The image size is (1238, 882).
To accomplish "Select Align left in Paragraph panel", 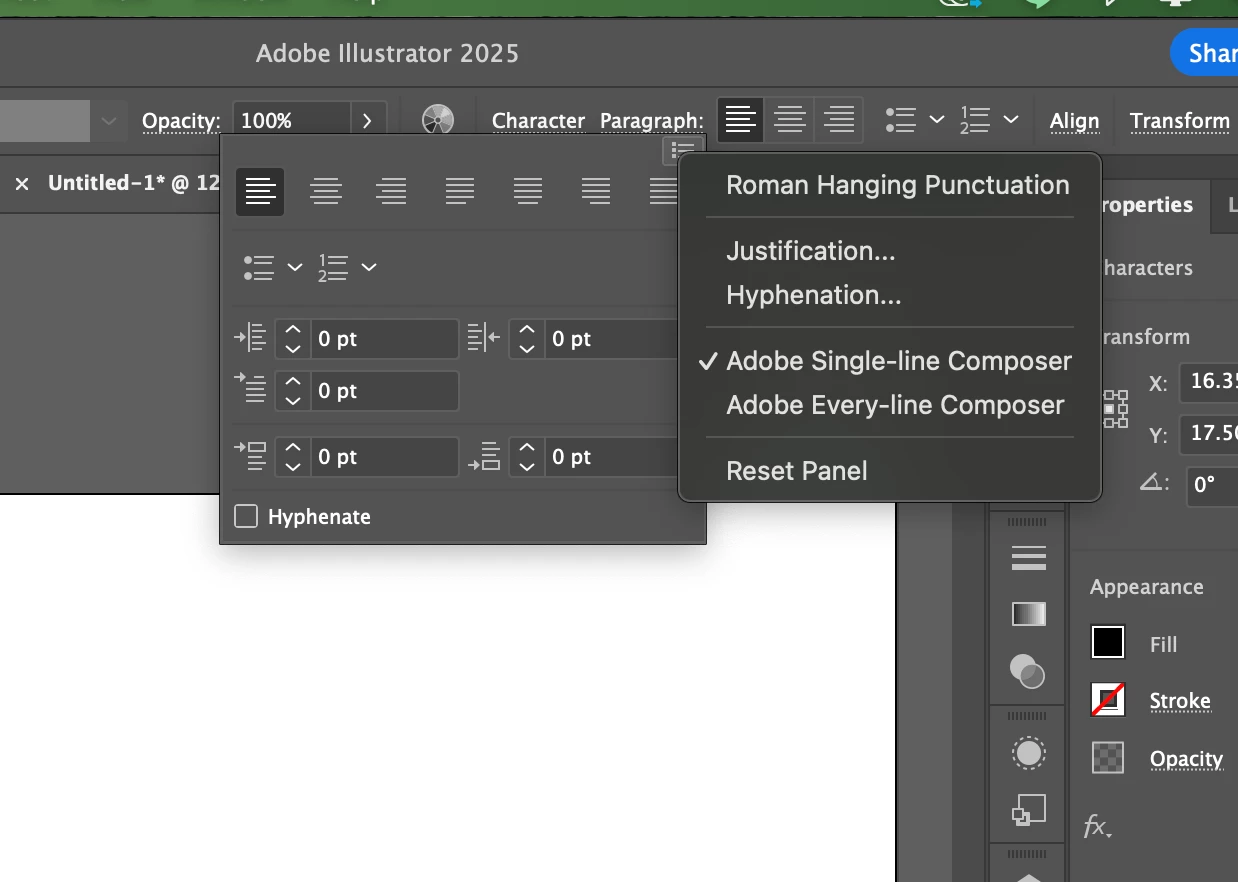I will tap(260, 191).
